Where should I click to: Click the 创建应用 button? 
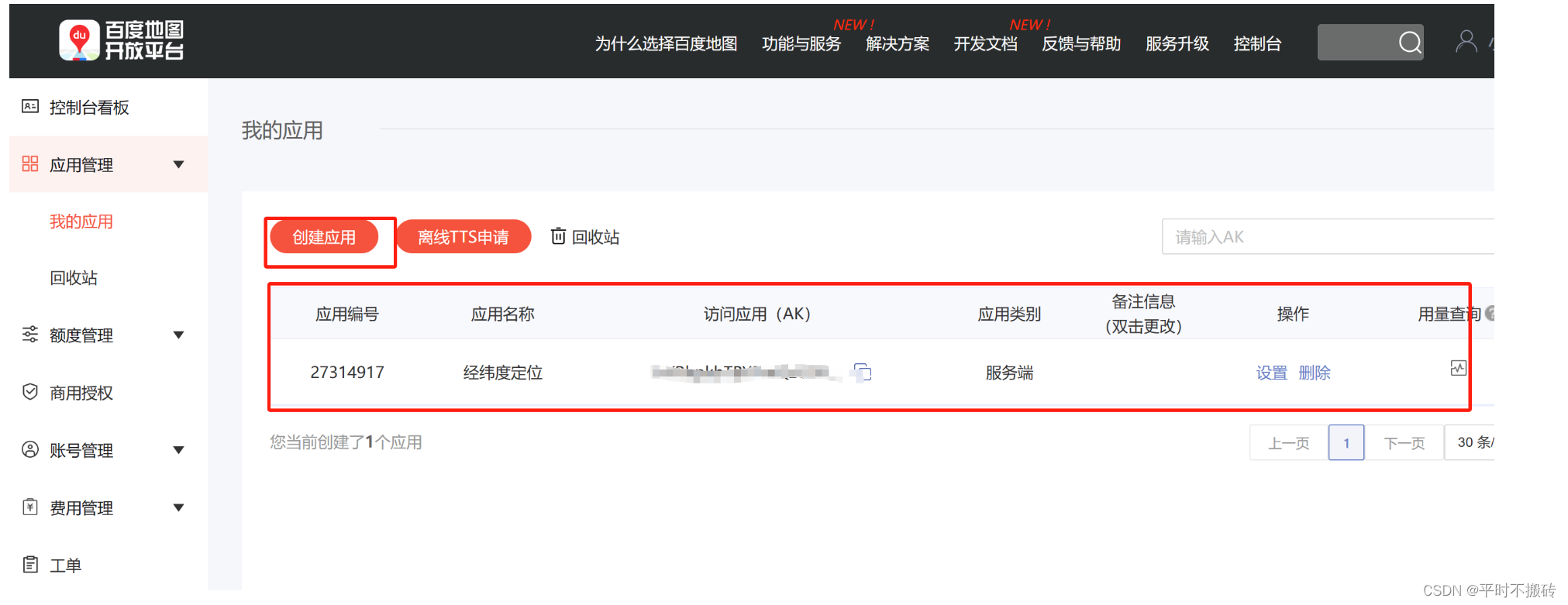point(324,236)
